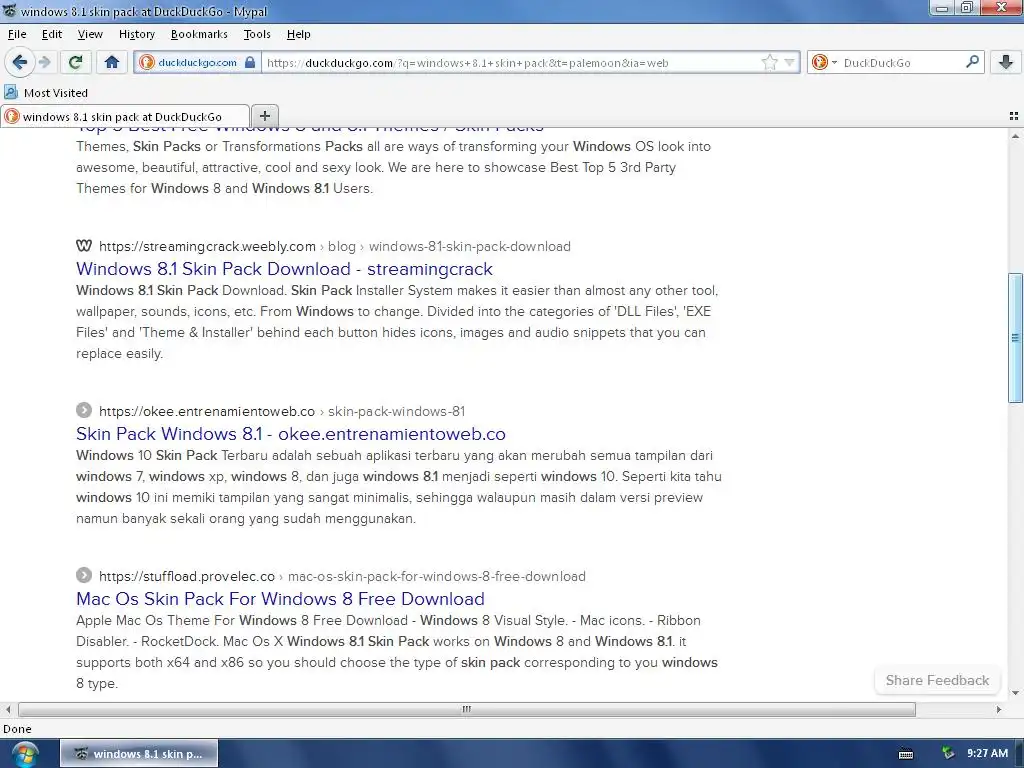Click the streamingcrack.weebly.com URL text
Viewport: 1024px width, 768px height.
click(x=207, y=246)
